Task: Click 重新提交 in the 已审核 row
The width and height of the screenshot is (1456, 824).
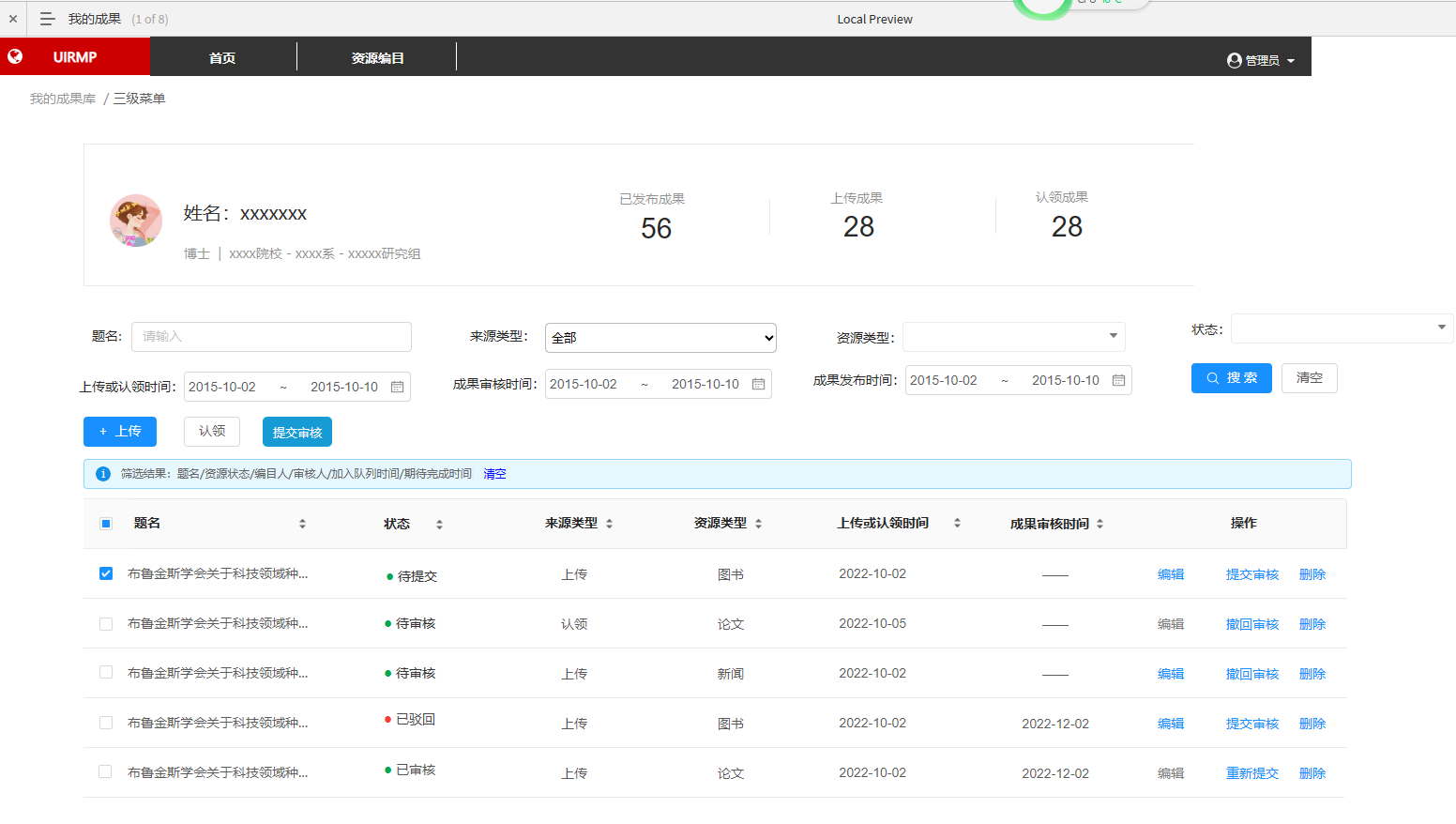Action: (1252, 773)
